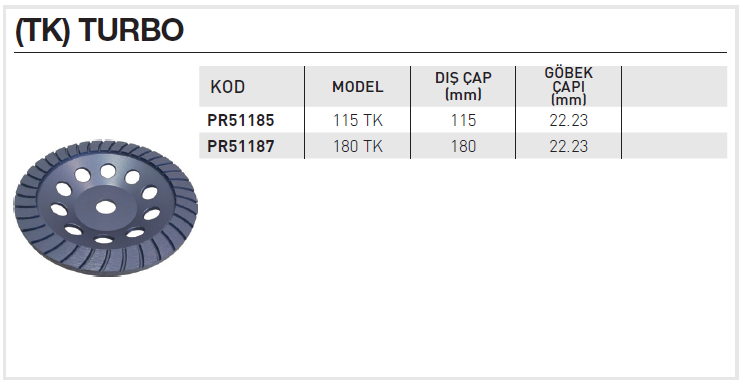743x387 pixels.
Task: Click the DIŞ ÇAP (mm) column header
Action: coord(463,86)
